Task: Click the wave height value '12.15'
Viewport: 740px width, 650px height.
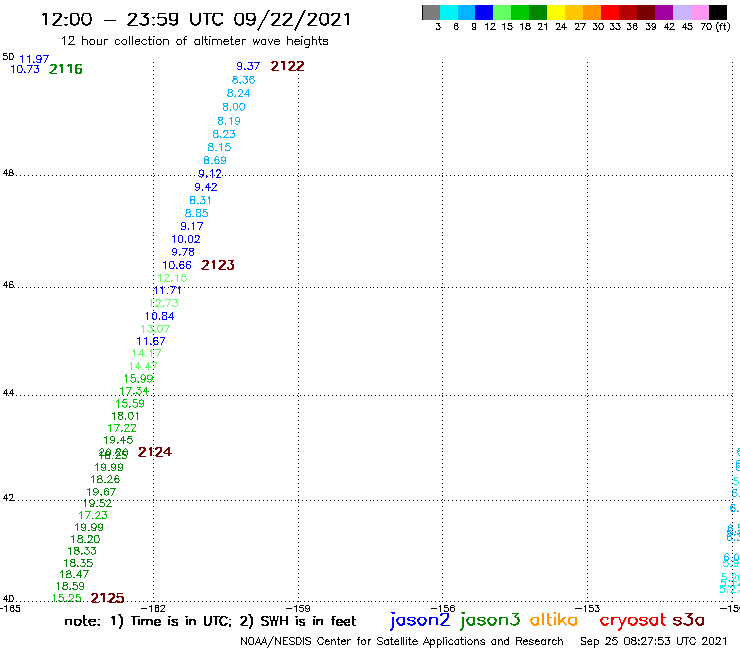Action: 172,278
